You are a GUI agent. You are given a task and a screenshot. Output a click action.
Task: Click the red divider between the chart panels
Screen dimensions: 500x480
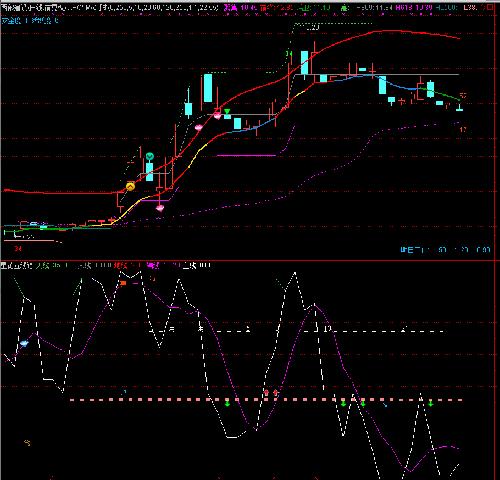(250, 260)
